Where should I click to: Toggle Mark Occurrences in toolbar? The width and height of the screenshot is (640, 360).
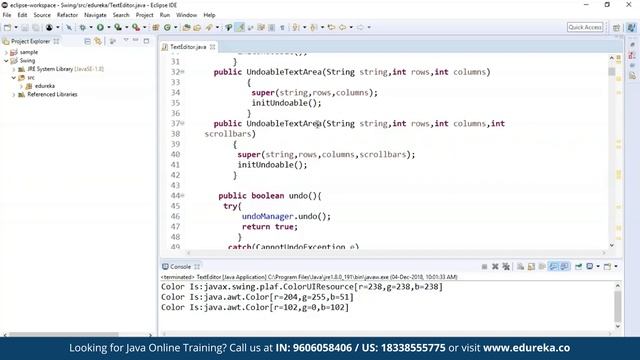[240, 27]
